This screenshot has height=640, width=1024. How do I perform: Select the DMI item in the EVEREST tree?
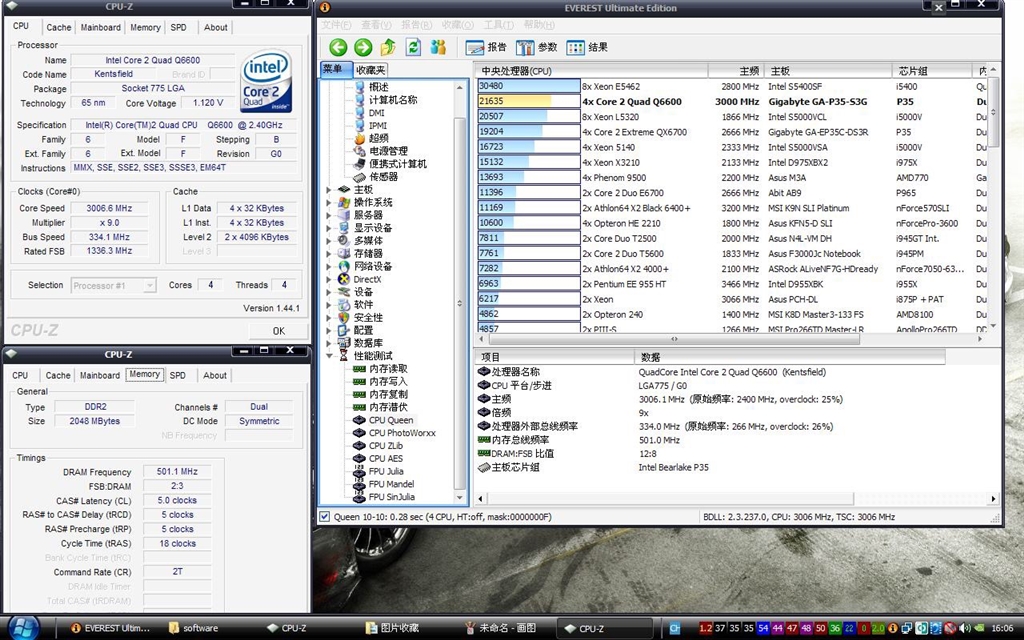point(377,113)
